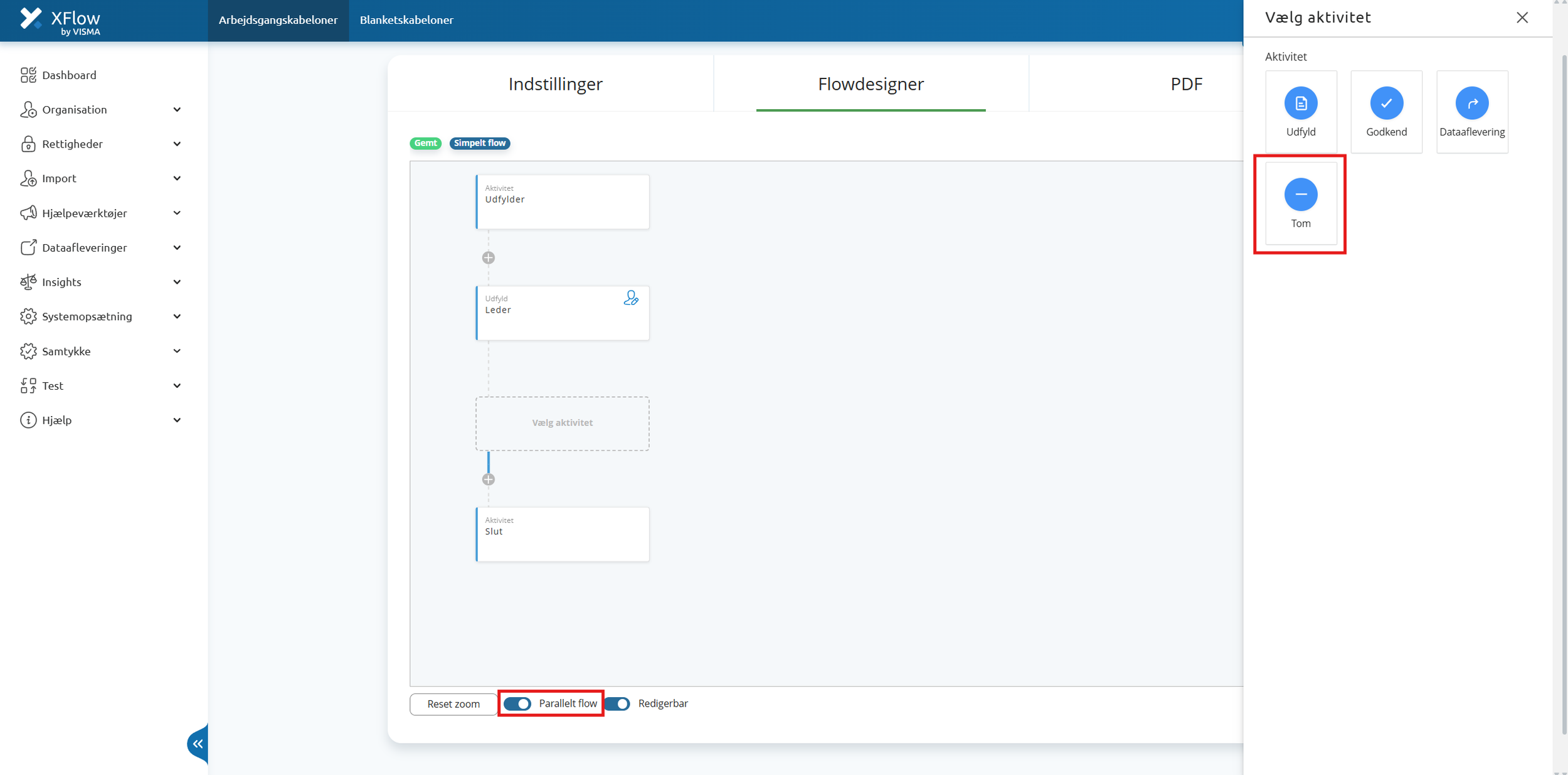Toggle the Redigerbar switch

tap(618, 703)
